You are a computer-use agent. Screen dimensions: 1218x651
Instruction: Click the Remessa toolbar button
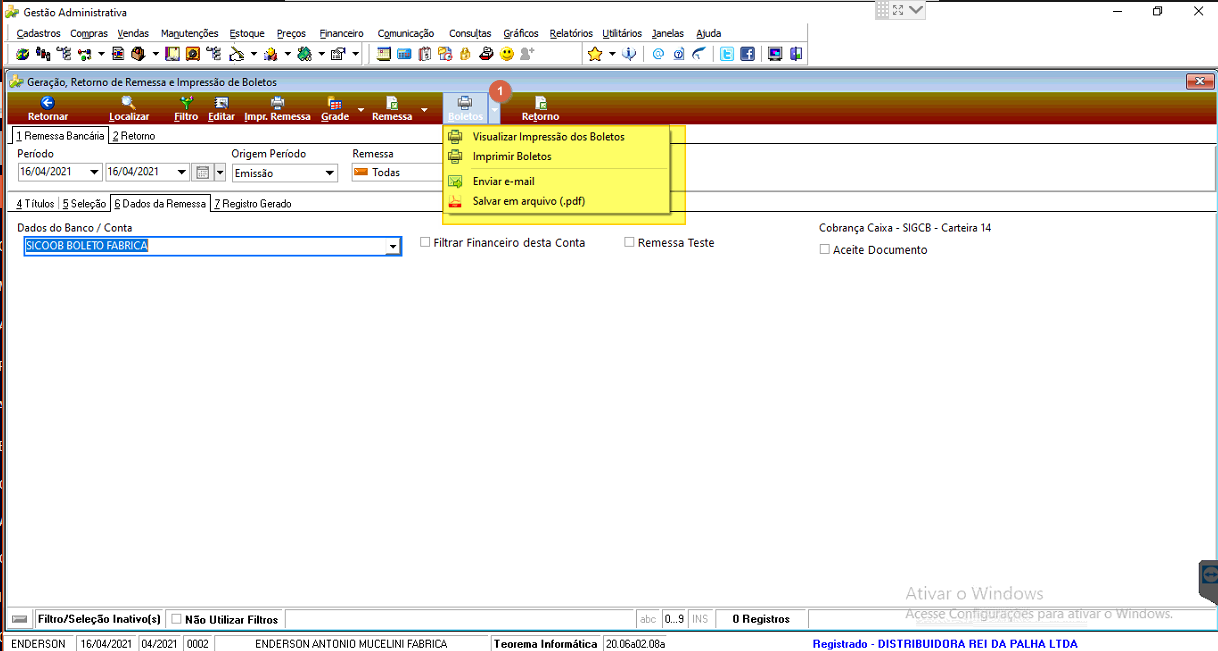pyautogui.click(x=392, y=108)
